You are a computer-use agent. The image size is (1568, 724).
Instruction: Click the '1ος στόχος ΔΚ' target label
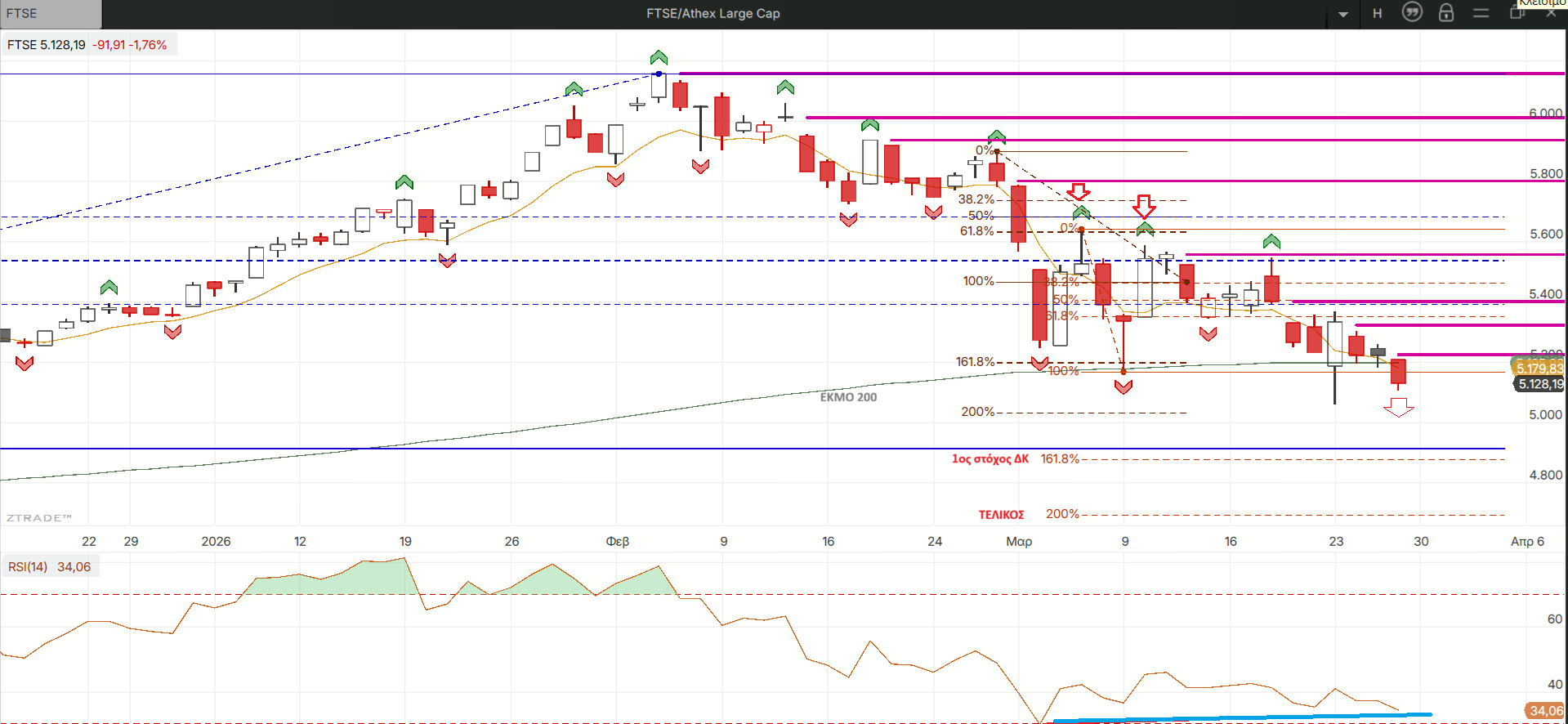(989, 459)
